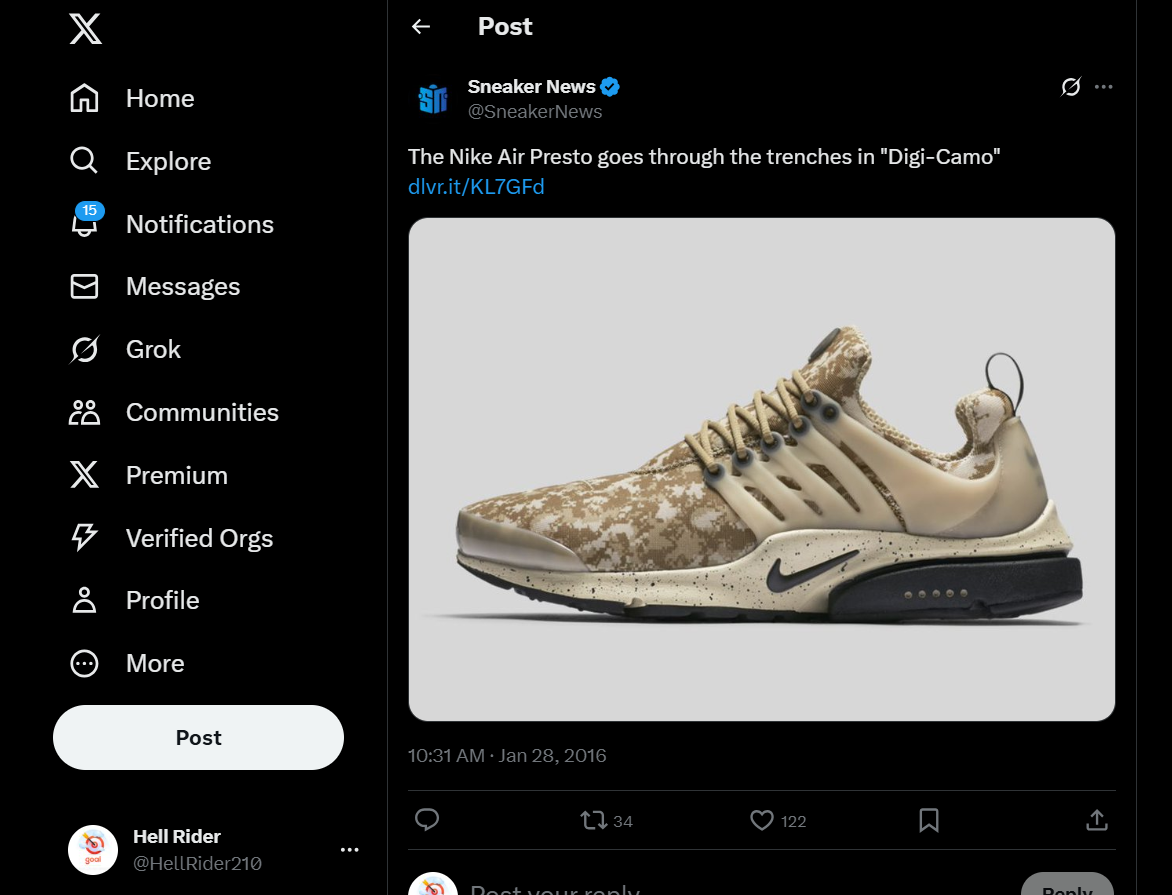Viewport: 1172px width, 895px height.
Task: Open Notifications bell with 15 badge
Action: 85,224
